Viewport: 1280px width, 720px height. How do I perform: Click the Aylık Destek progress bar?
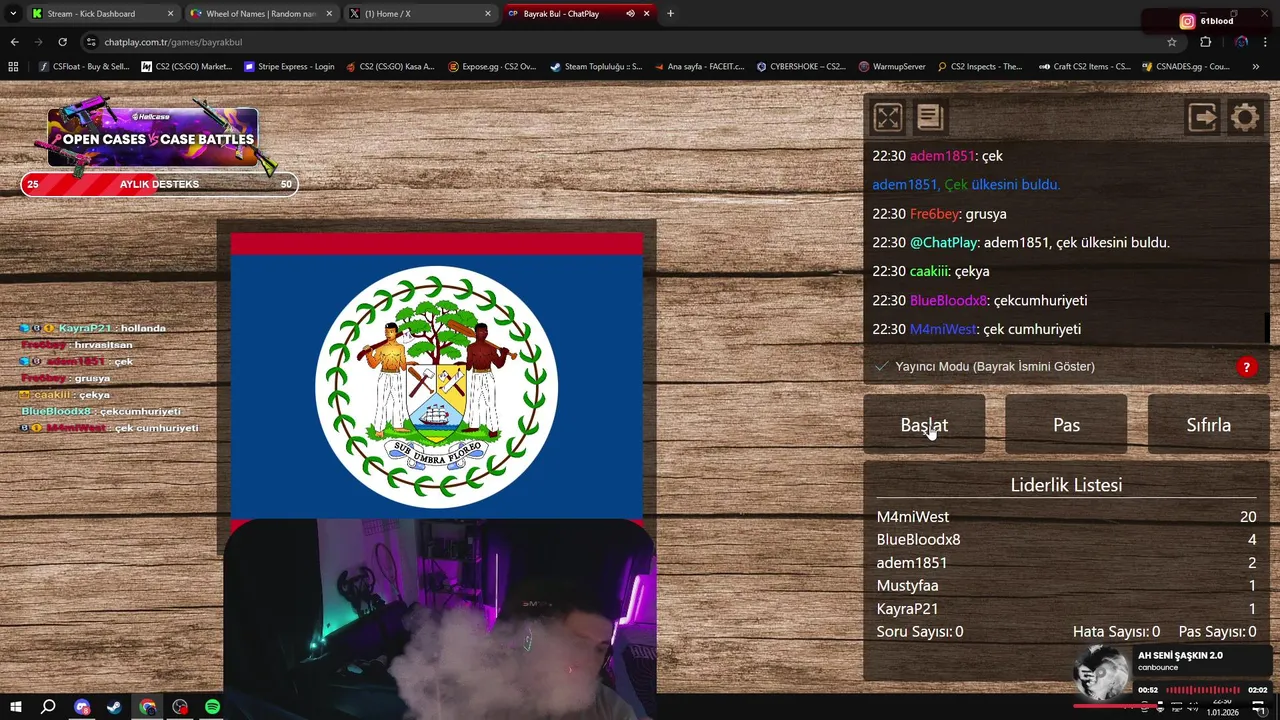pos(159,185)
